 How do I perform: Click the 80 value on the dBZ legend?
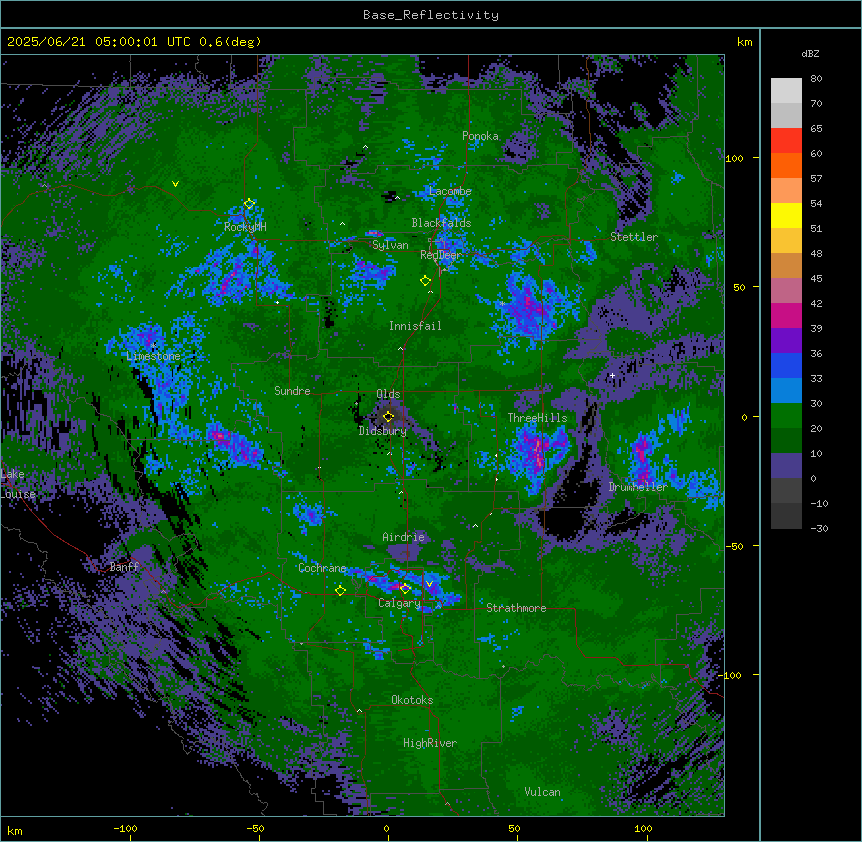pos(816,79)
